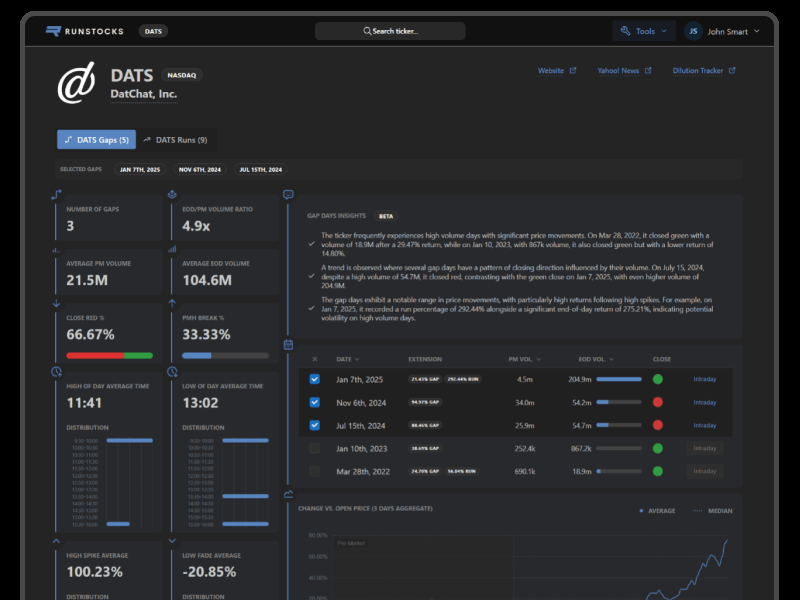Click the NASDAQ exchange badge
800x600 pixels.
[182, 75]
